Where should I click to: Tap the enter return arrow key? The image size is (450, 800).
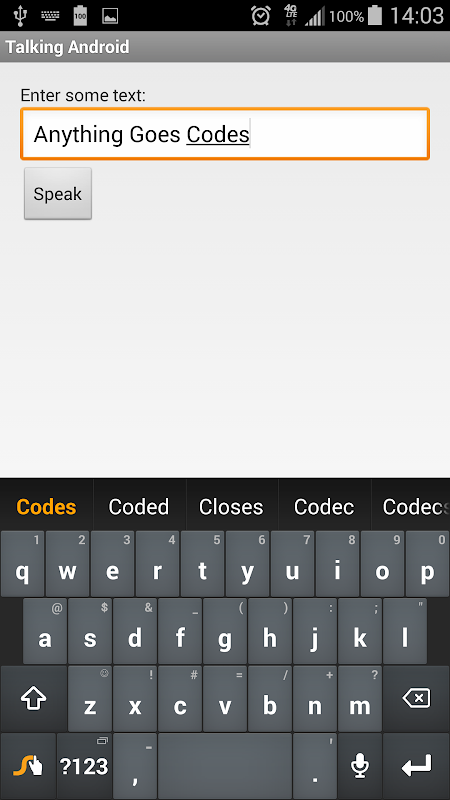416,766
